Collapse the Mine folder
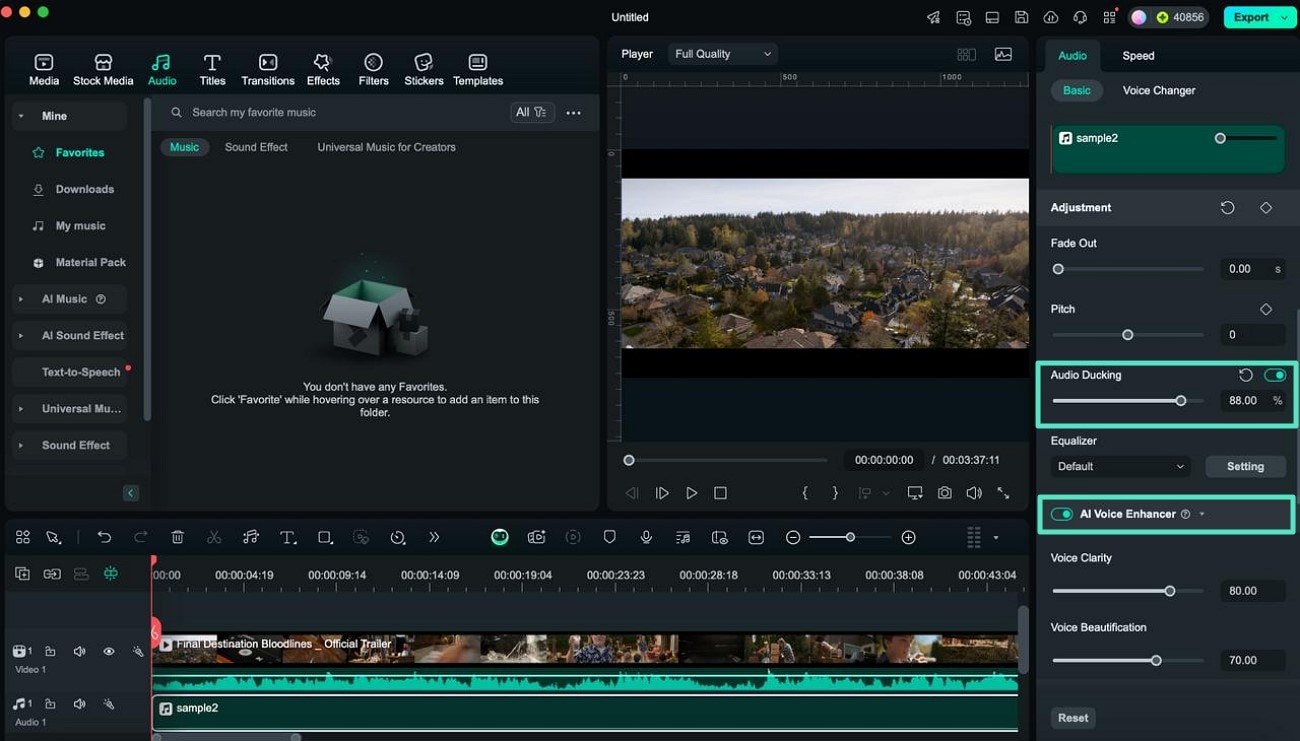Image resolution: width=1300 pixels, height=741 pixels. [20, 116]
